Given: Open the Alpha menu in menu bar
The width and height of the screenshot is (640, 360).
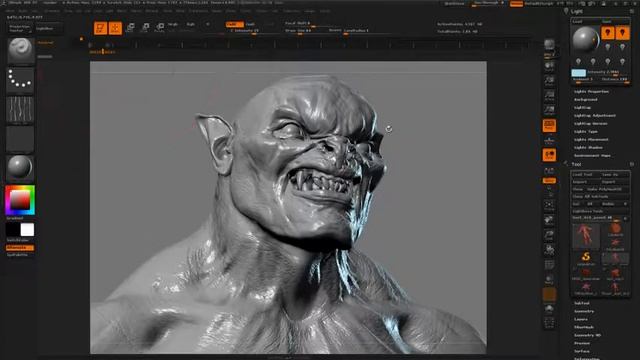Looking at the screenshot, I should click(9, 11).
